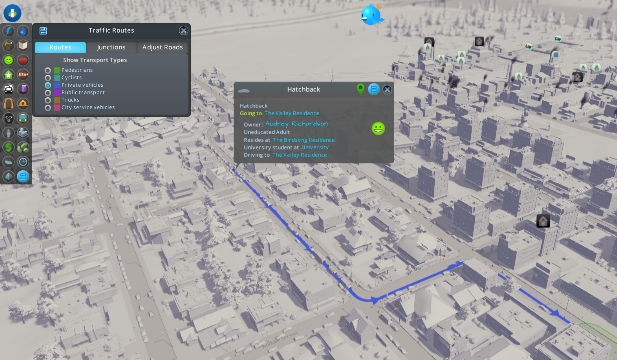This screenshot has width=617, height=360.
Task: Select the red heart Health info view
Action: click(x=23, y=60)
